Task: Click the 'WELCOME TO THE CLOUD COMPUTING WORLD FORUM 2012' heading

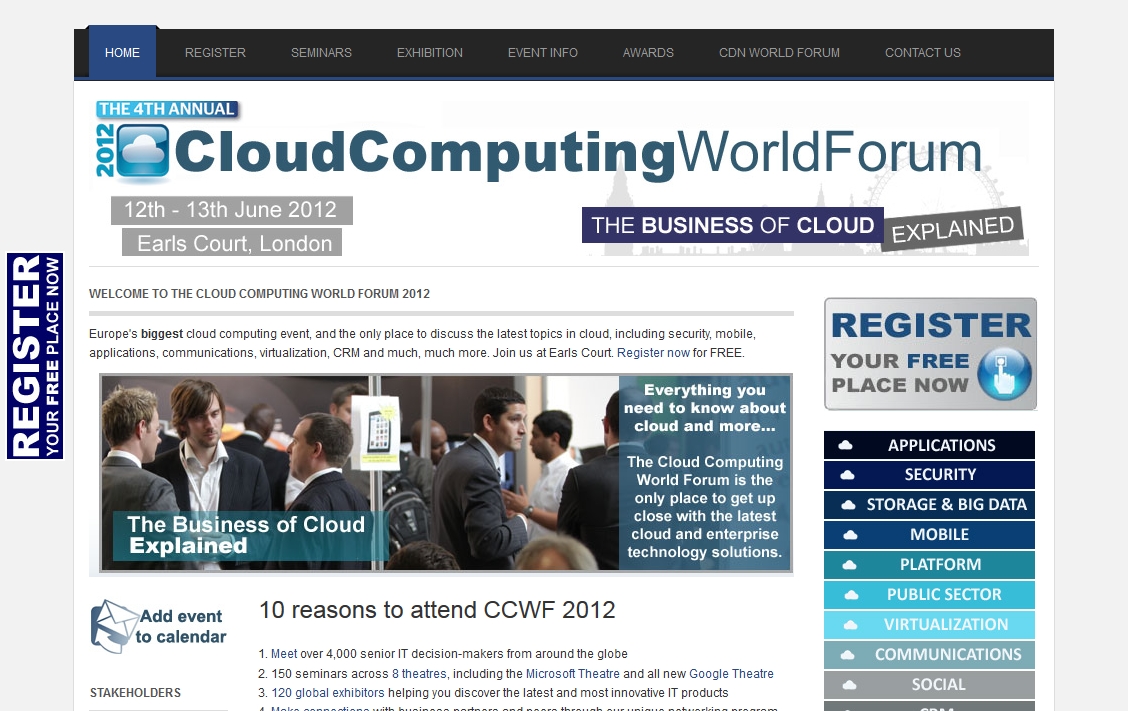Action: (260, 294)
